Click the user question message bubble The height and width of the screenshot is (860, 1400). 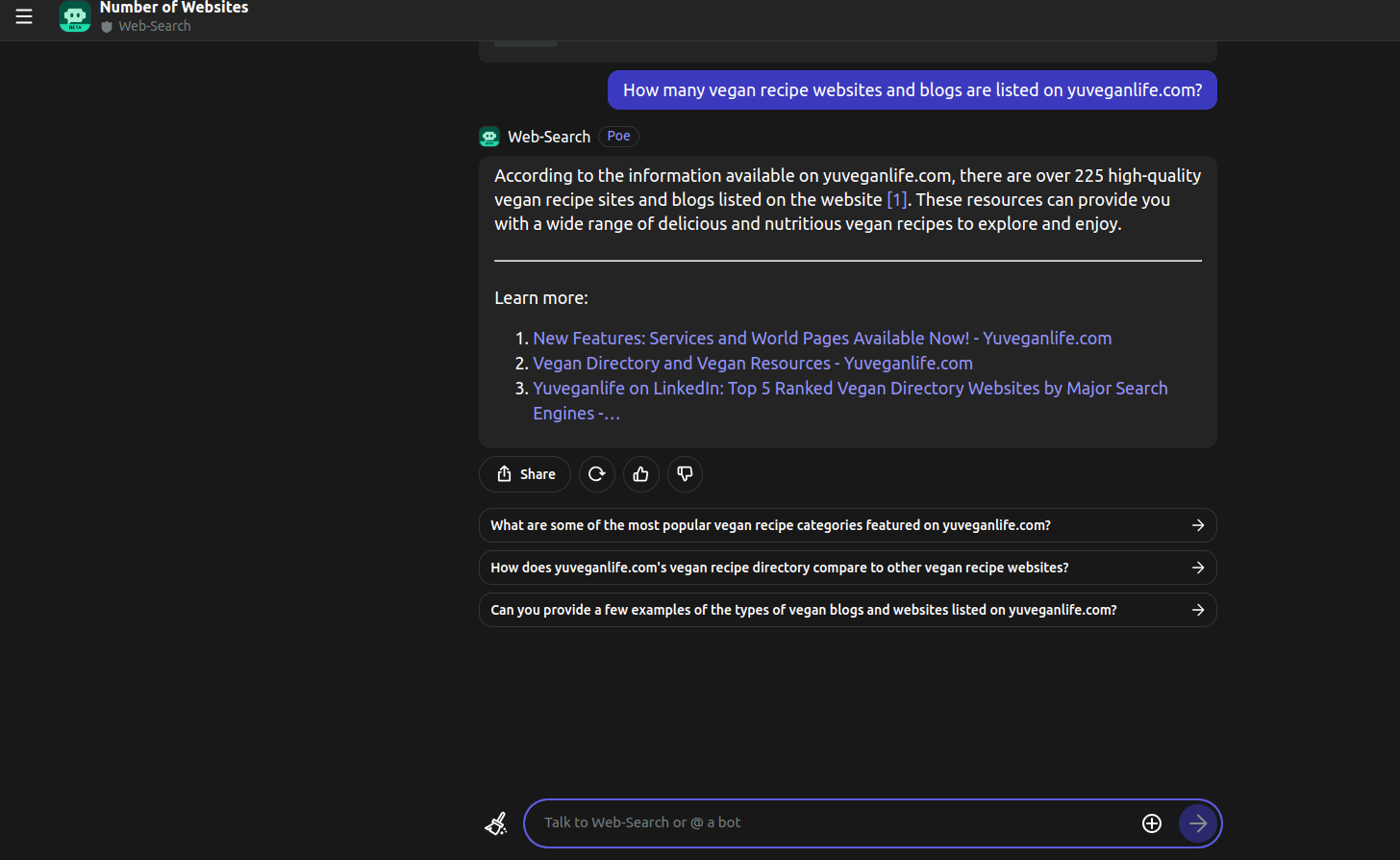[912, 90]
